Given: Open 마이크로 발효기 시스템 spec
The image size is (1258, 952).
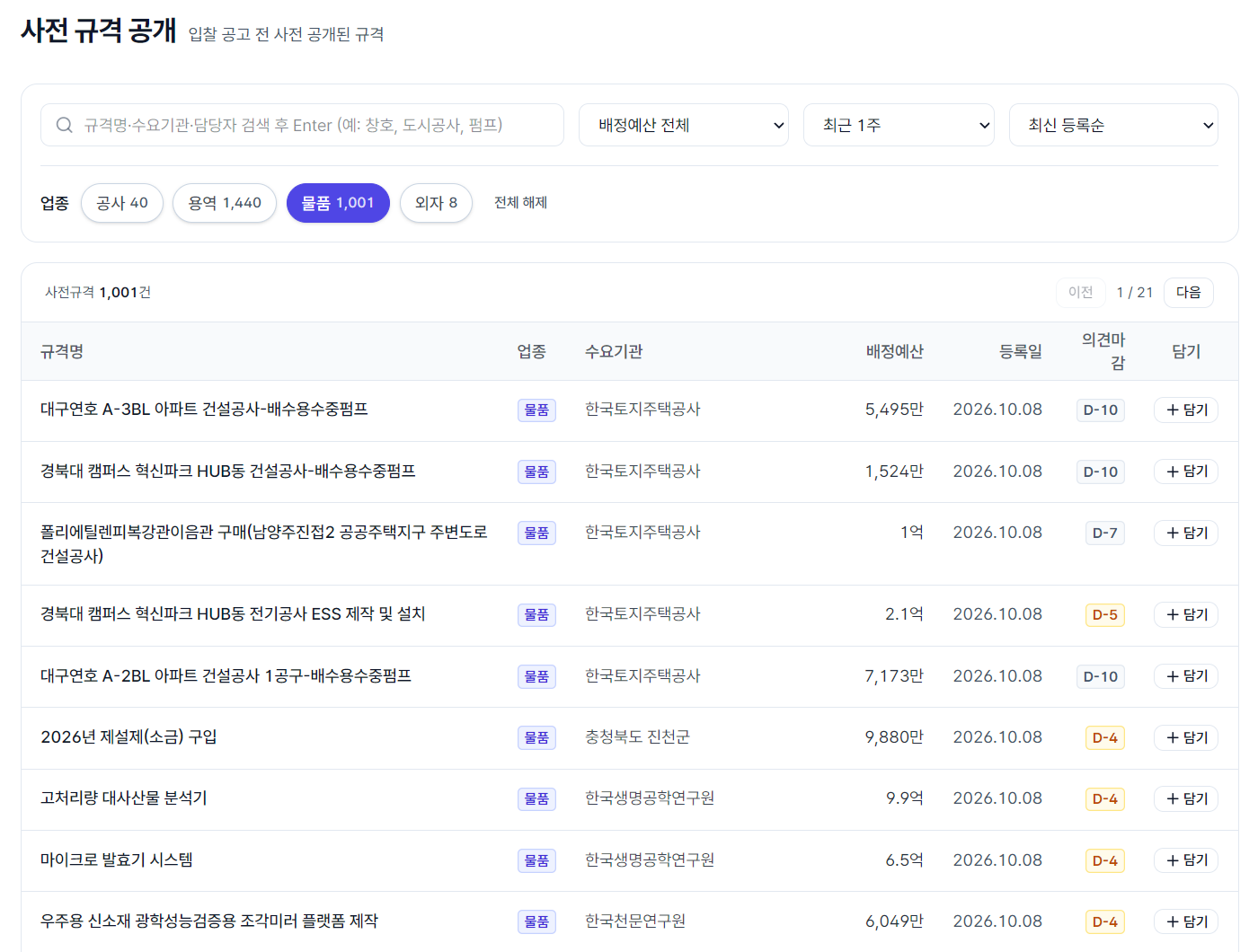Looking at the screenshot, I should [117, 860].
